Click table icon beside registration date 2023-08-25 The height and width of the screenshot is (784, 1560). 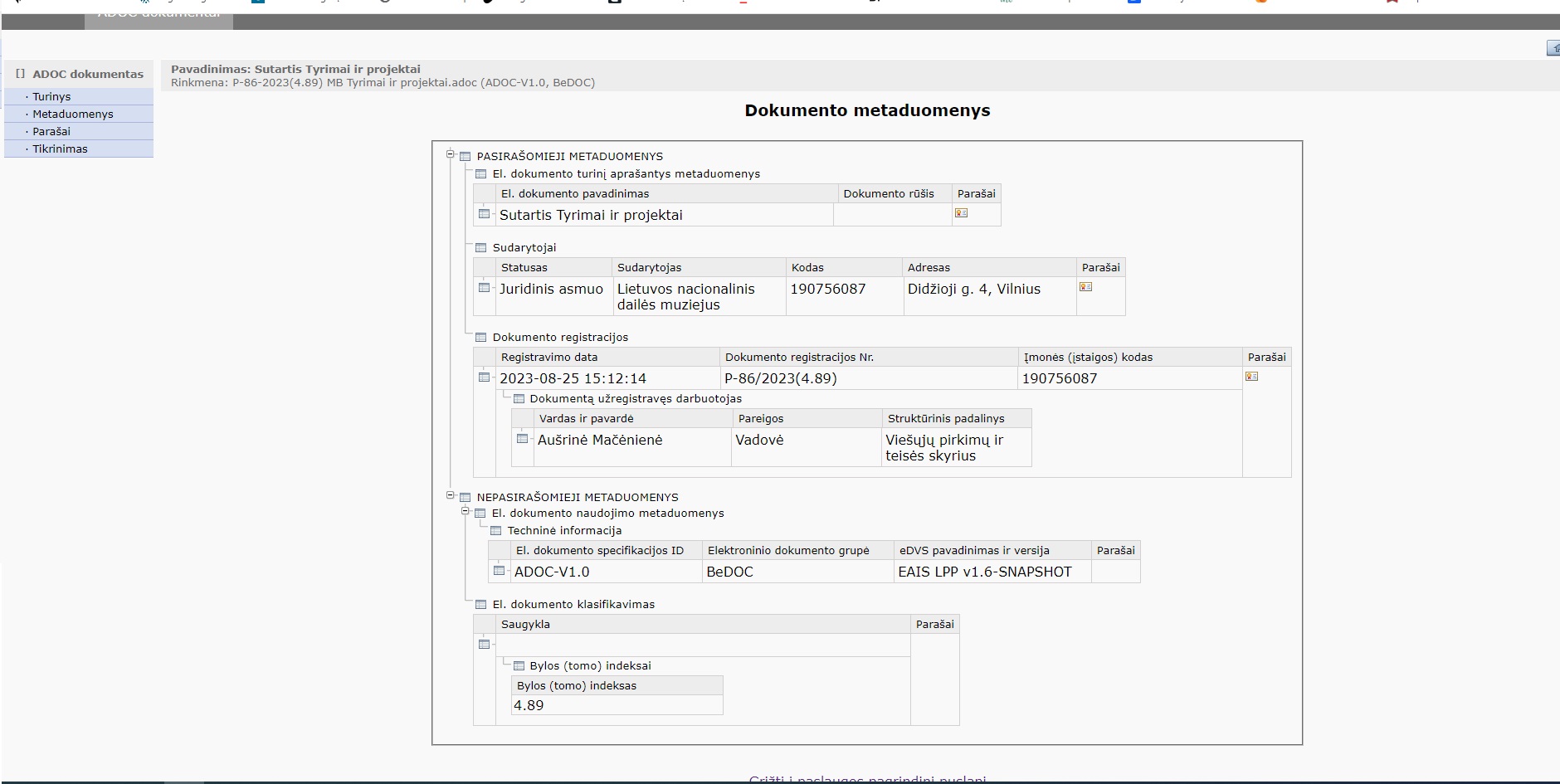[485, 377]
